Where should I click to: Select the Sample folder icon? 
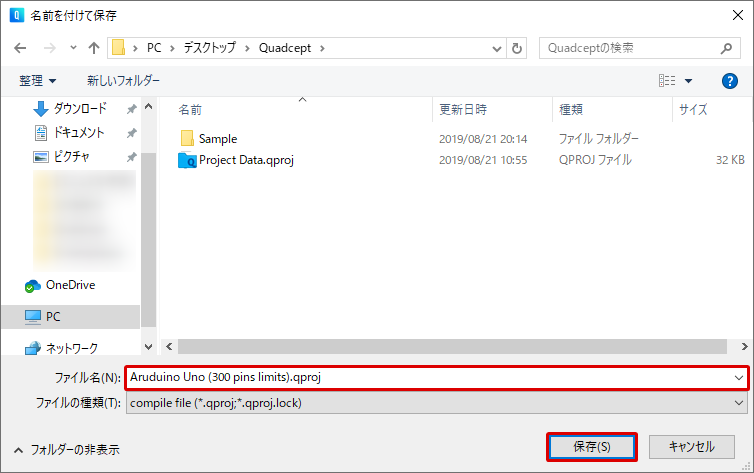(187, 138)
